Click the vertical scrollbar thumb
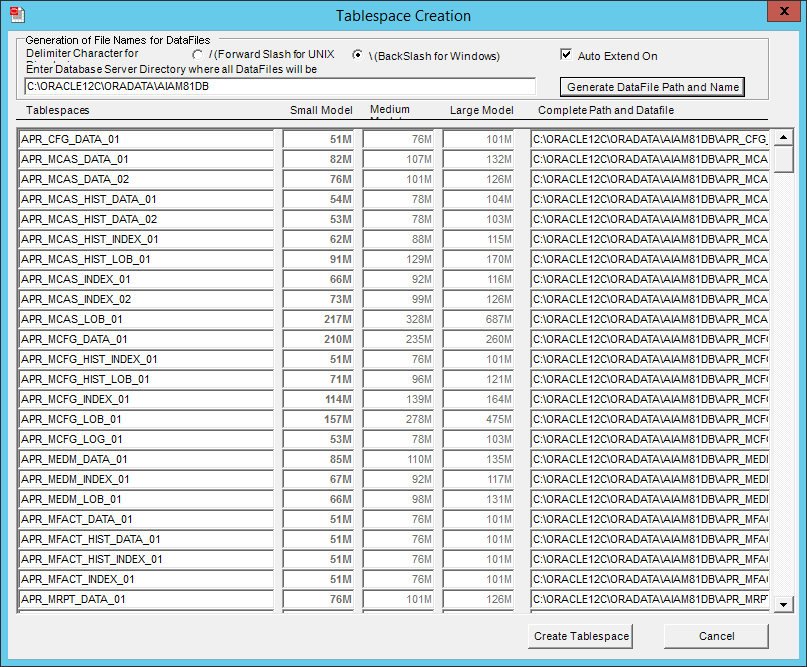This screenshot has height=667, width=807. point(783,160)
